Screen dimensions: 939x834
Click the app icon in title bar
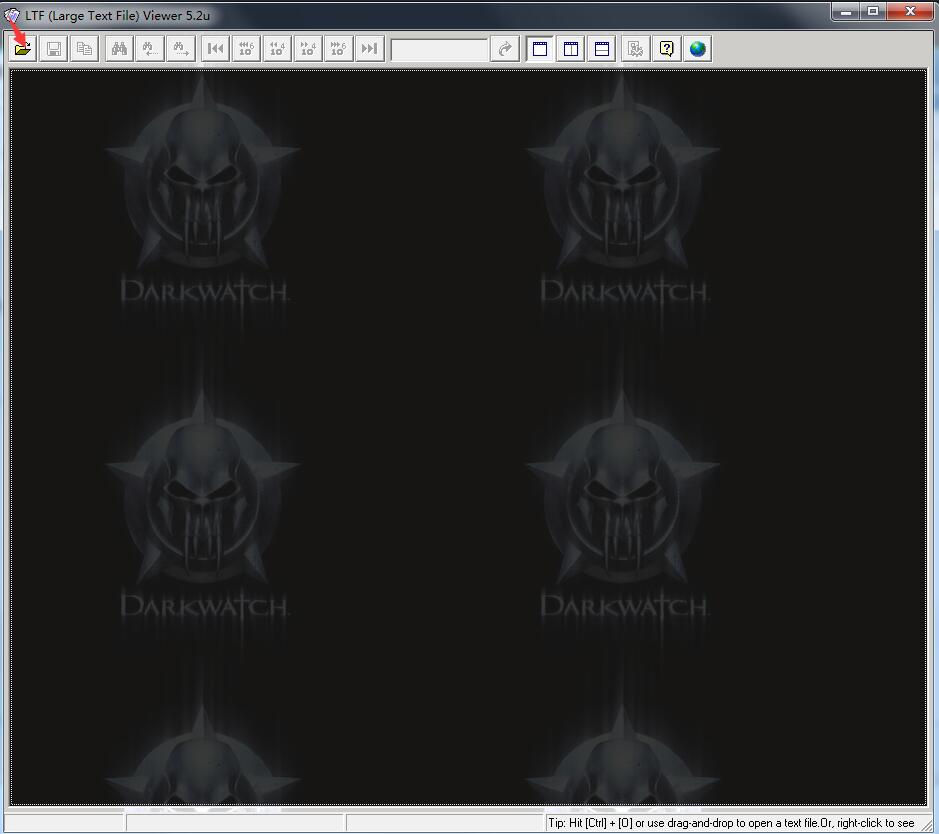pos(12,15)
